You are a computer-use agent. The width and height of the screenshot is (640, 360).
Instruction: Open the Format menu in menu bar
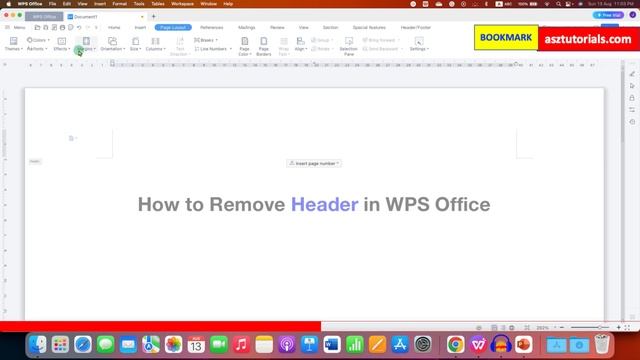(x=120, y=4)
